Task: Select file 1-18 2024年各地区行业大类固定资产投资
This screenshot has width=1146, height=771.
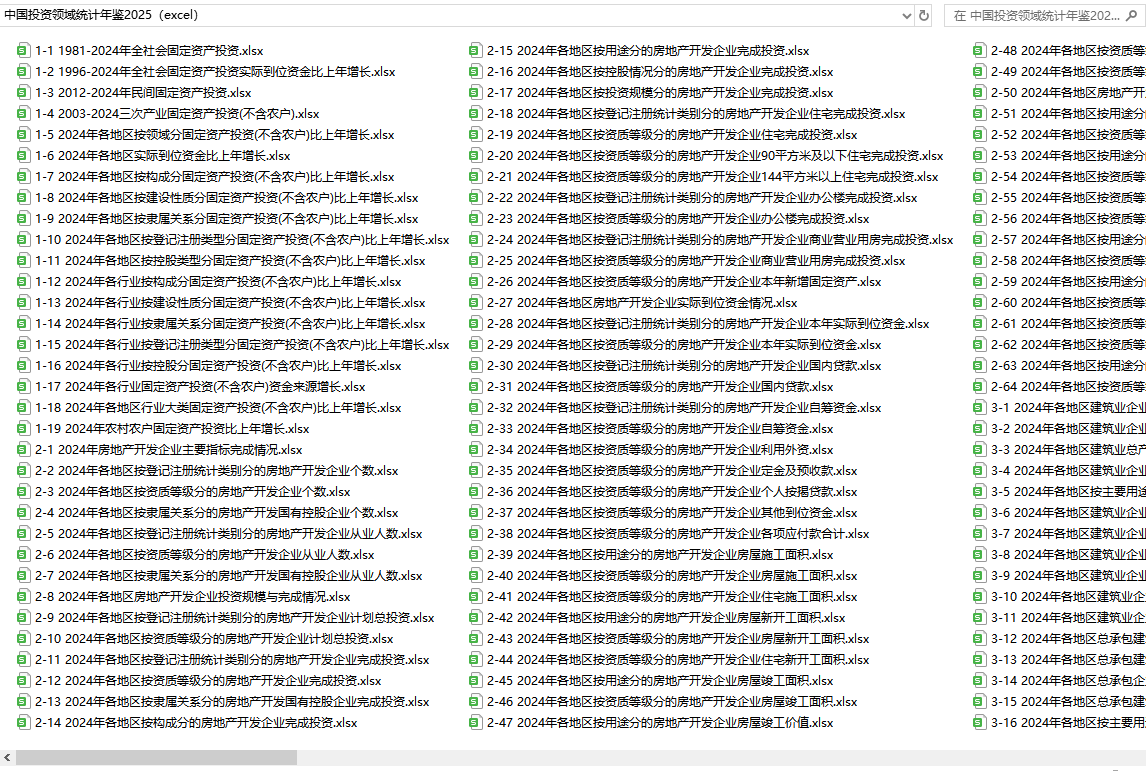Action: pyautogui.click(x=218, y=407)
